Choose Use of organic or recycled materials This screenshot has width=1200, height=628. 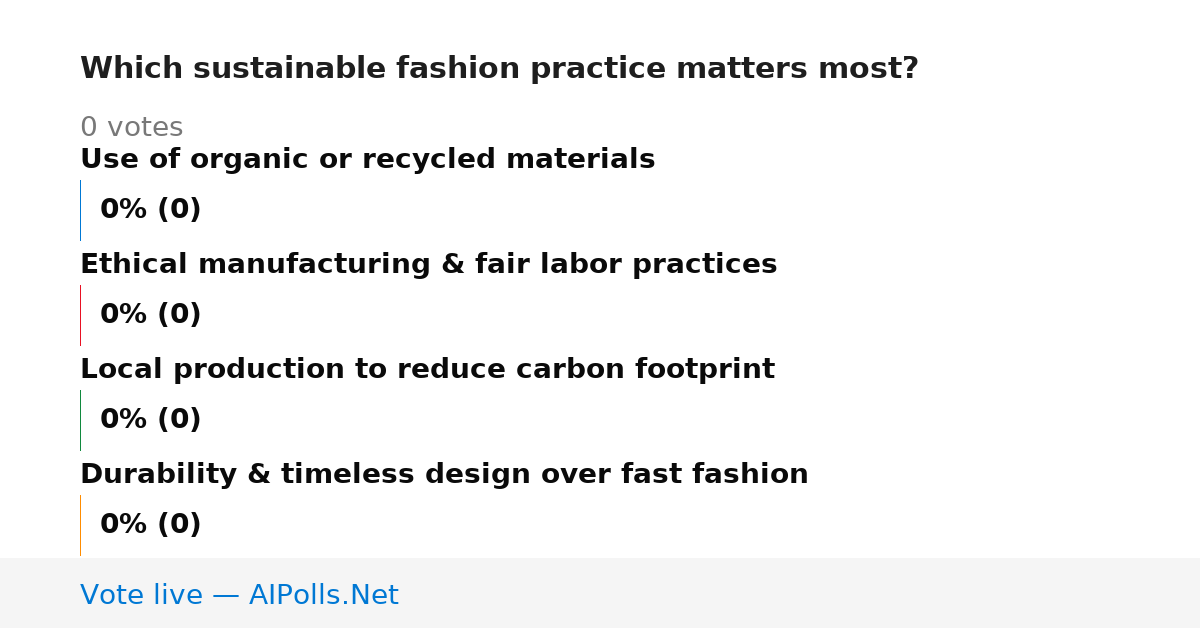point(367,160)
